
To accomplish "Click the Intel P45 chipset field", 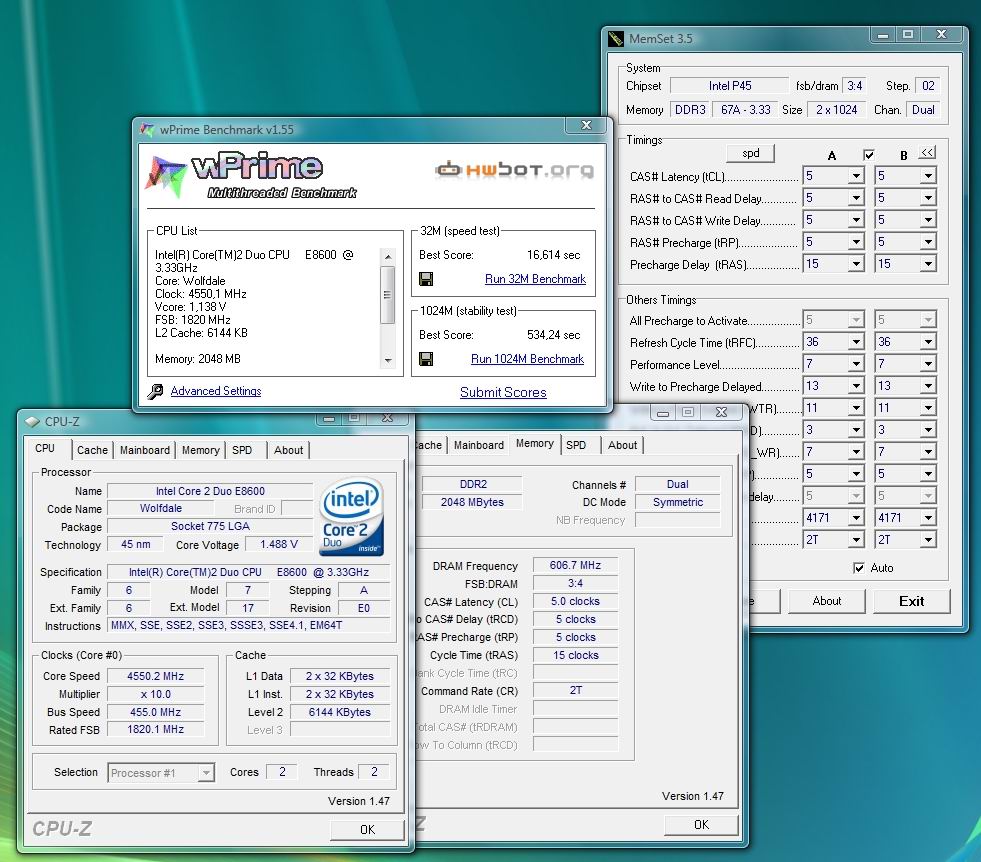I will tap(729, 86).
